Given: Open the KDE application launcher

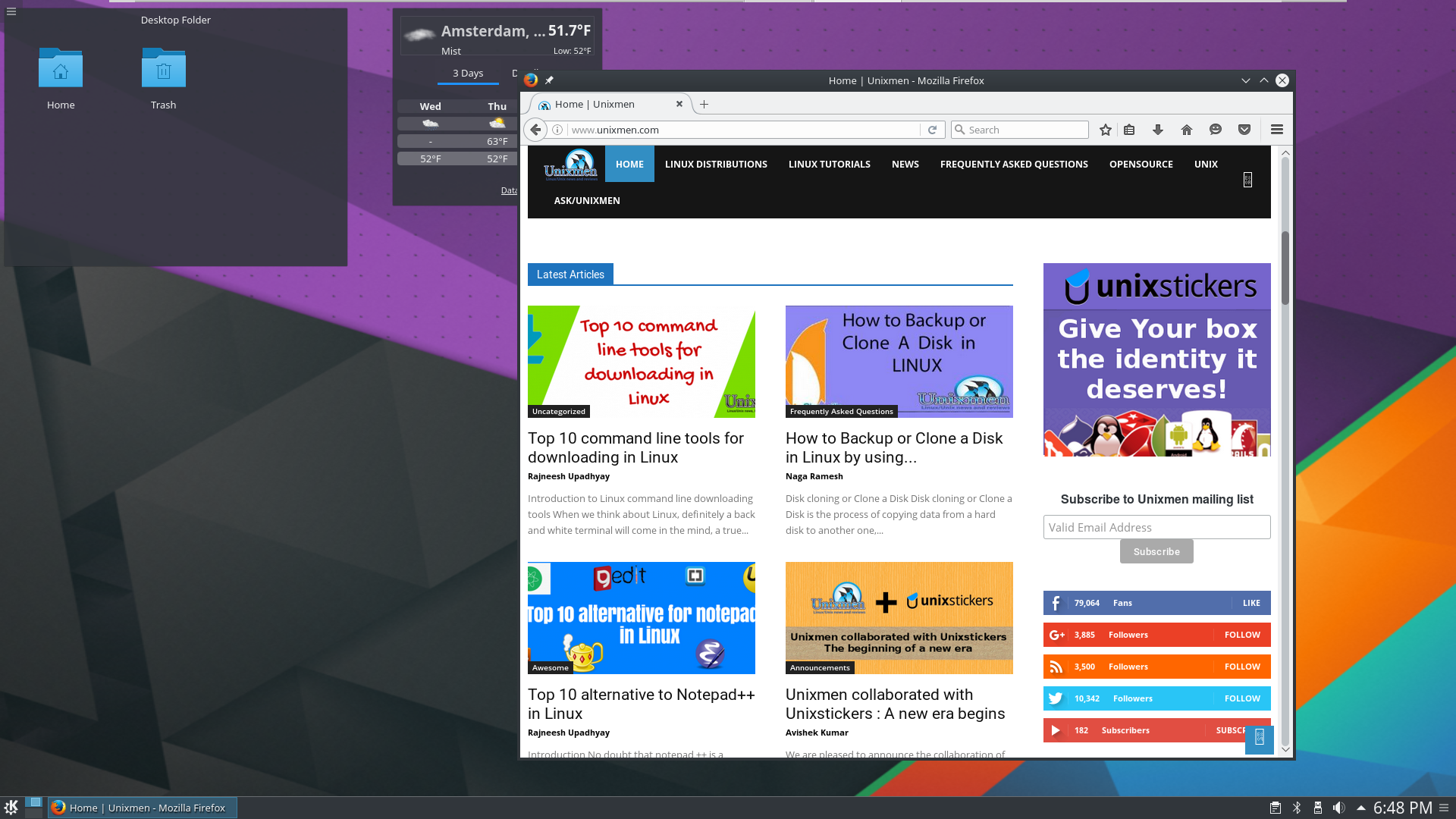Looking at the screenshot, I should point(11,808).
